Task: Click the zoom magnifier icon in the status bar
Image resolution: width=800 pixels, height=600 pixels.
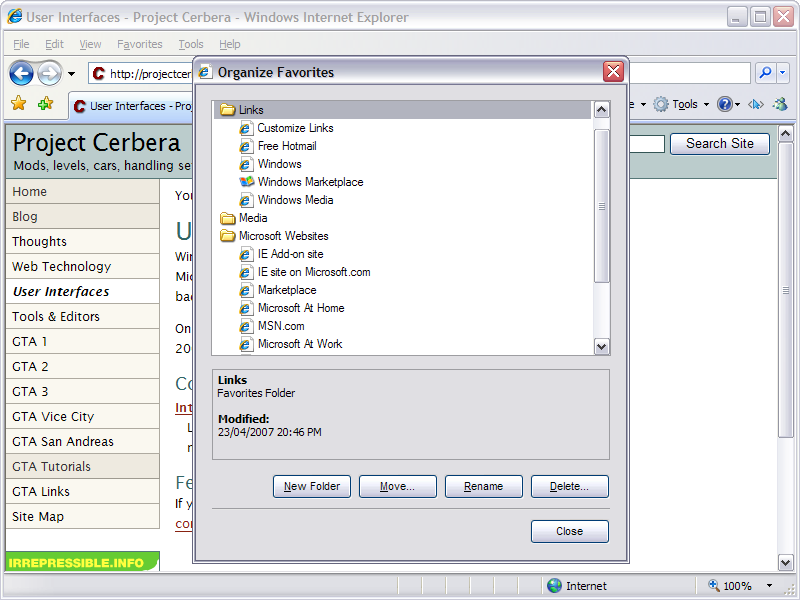Action: (714, 586)
